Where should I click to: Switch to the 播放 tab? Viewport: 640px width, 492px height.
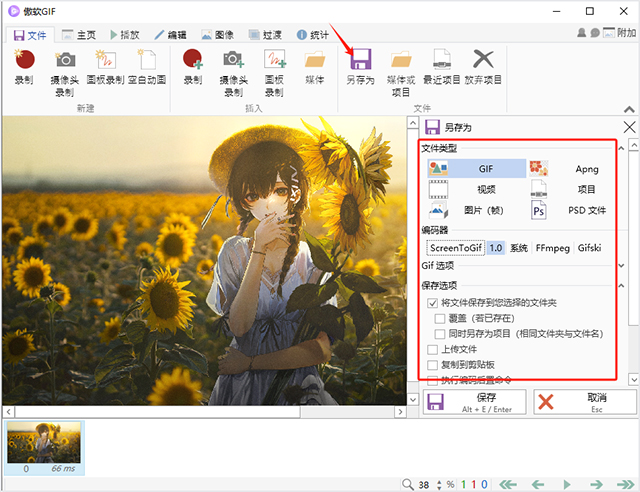125,35
